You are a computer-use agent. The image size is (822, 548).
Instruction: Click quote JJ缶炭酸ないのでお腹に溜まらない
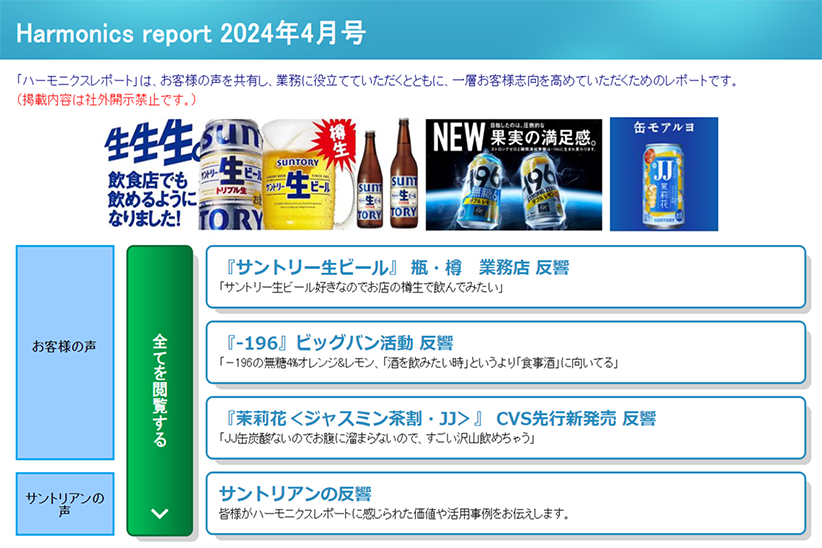pos(377,438)
